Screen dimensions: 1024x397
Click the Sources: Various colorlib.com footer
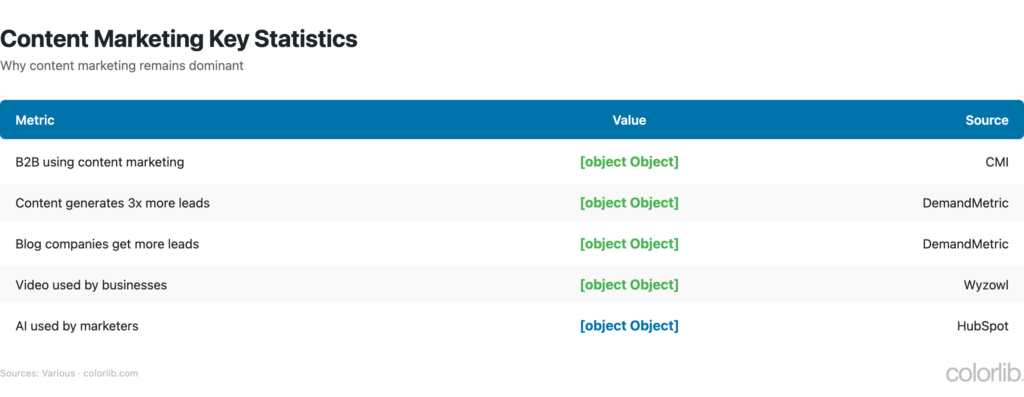[69, 373]
